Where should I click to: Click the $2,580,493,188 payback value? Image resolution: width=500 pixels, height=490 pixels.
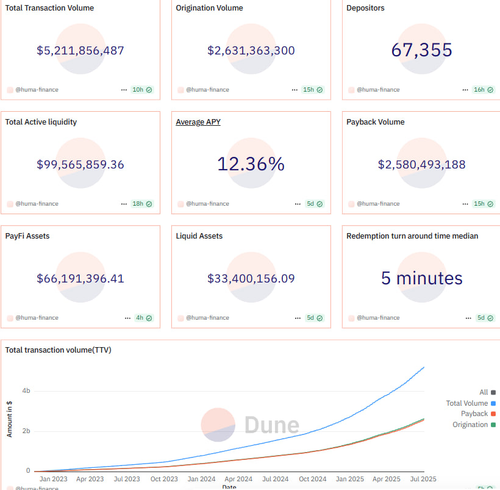422,164
